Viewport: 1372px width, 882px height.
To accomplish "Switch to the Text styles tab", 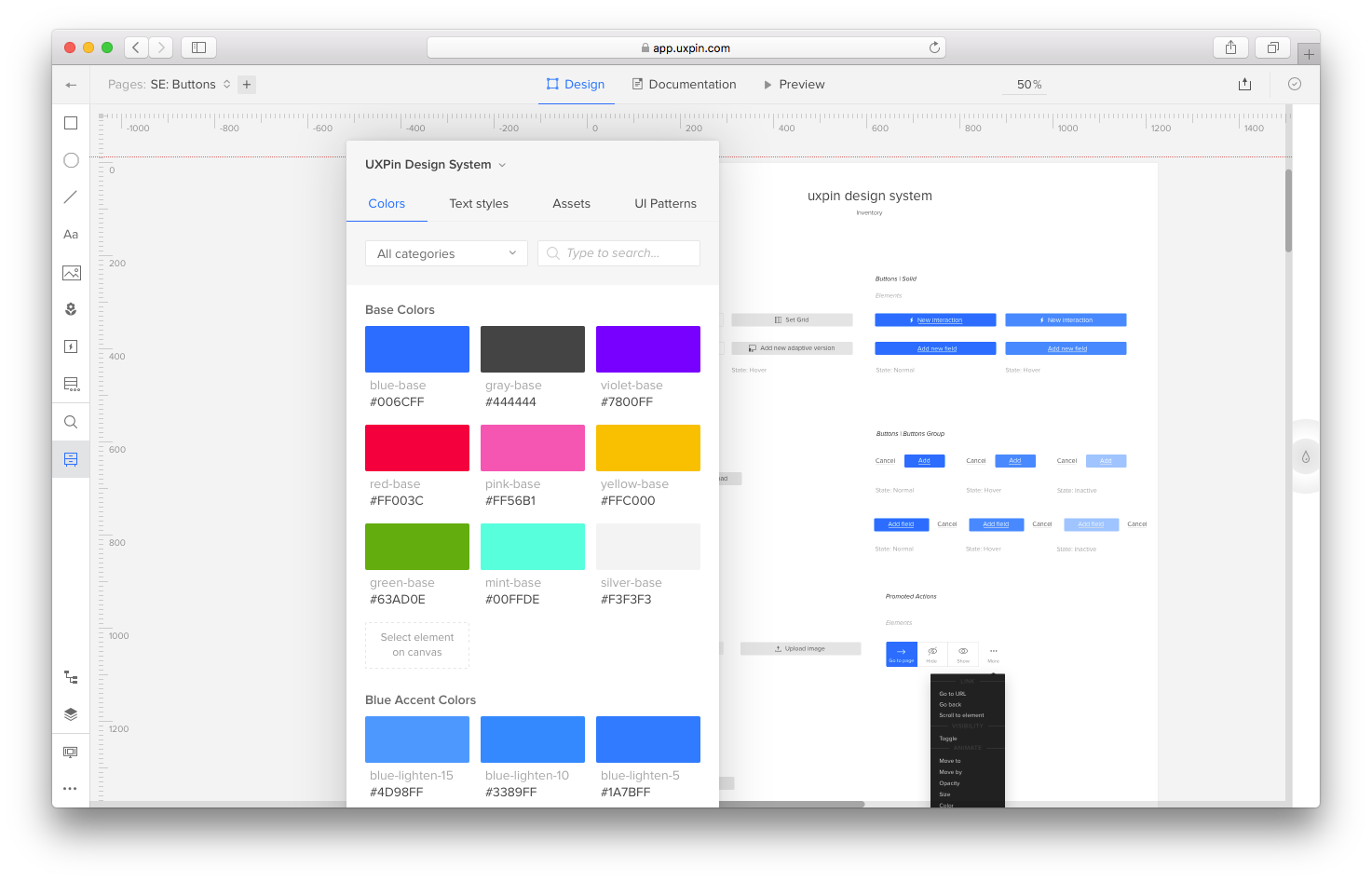I will [479, 204].
